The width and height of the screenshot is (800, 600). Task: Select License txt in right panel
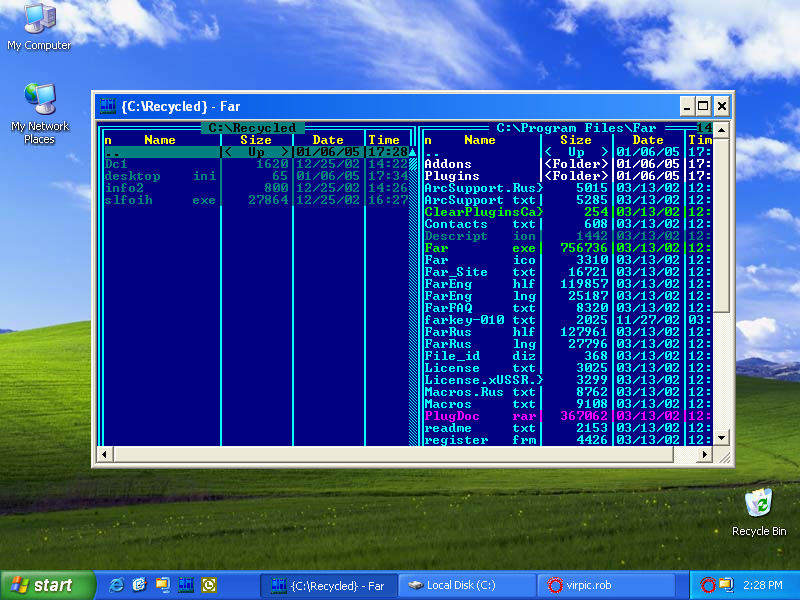pos(568,368)
